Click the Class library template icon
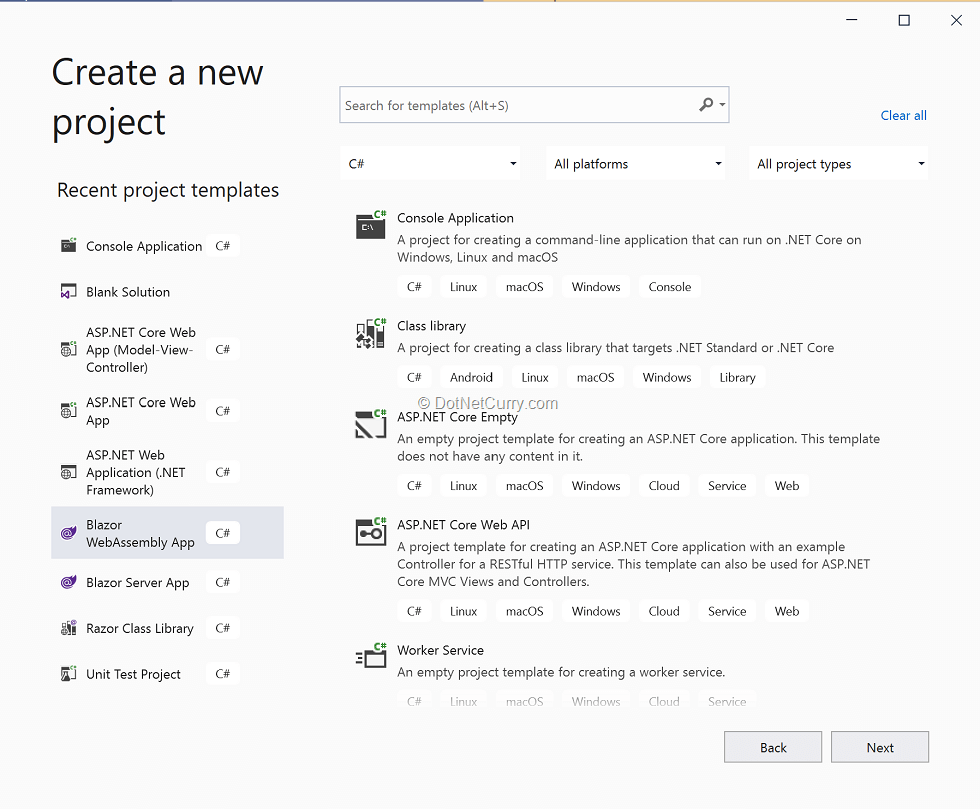 click(x=371, y=333)
